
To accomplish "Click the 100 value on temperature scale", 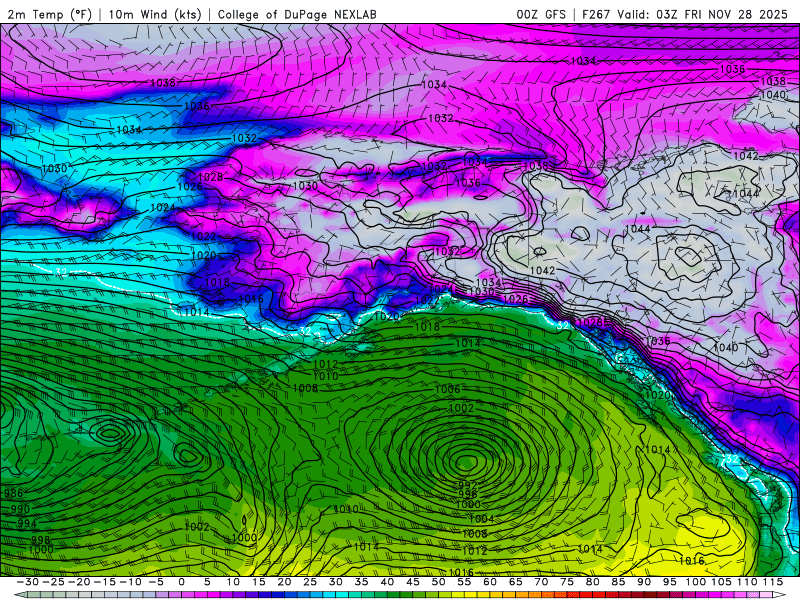I will pyautogui.click(x=695, y=582).
